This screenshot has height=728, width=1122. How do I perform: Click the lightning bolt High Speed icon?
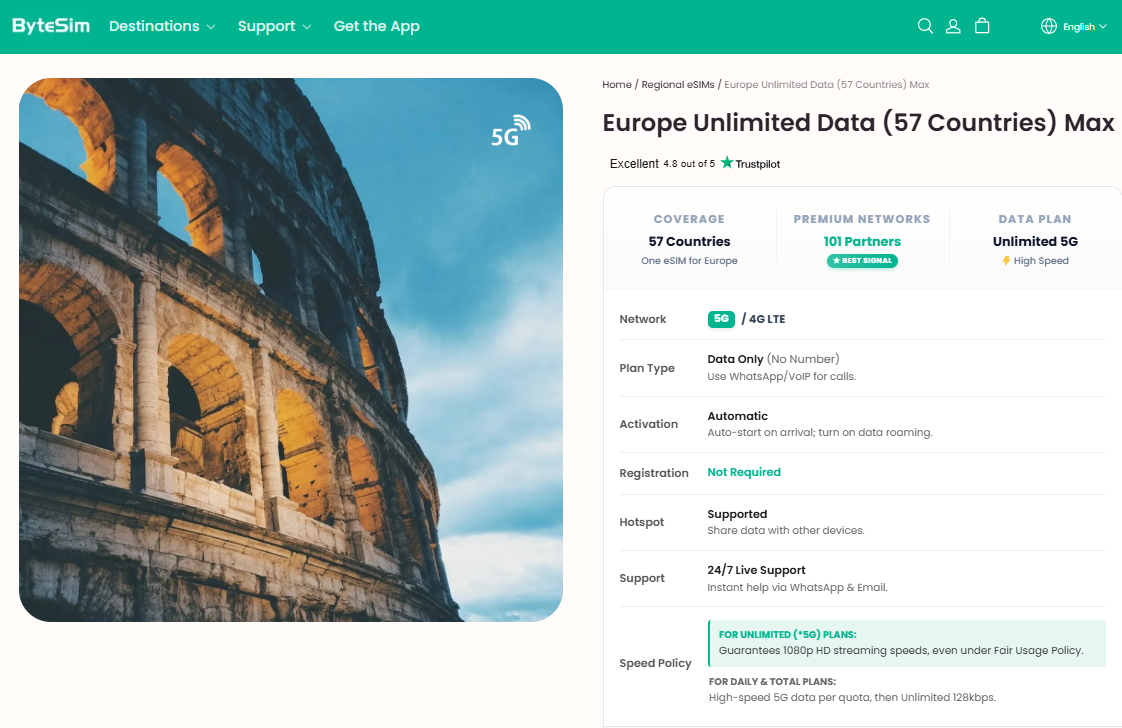pyautogui.click(x=1006, y=261)
